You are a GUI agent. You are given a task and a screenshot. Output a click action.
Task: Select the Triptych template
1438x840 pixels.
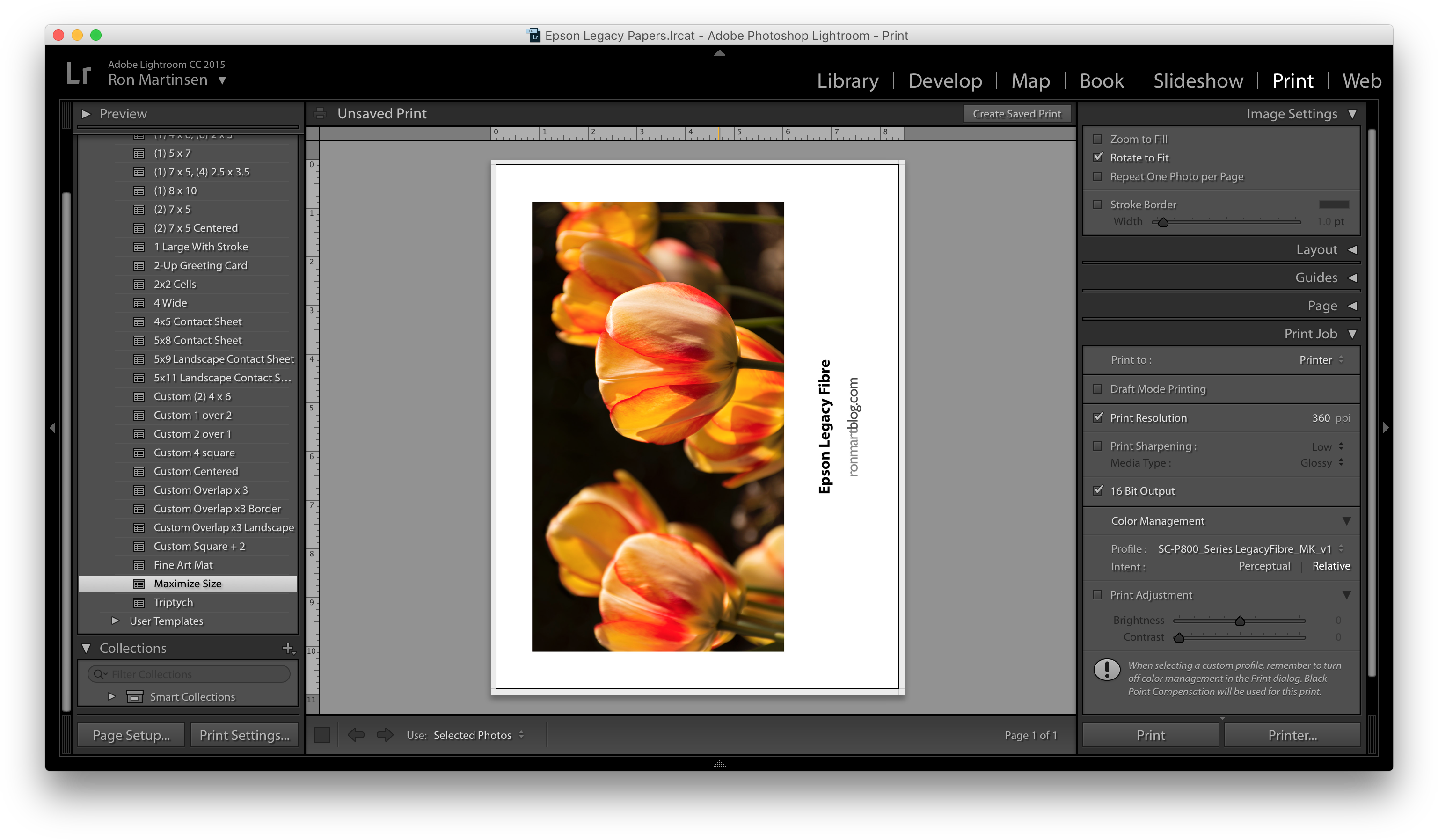[172, 603]
